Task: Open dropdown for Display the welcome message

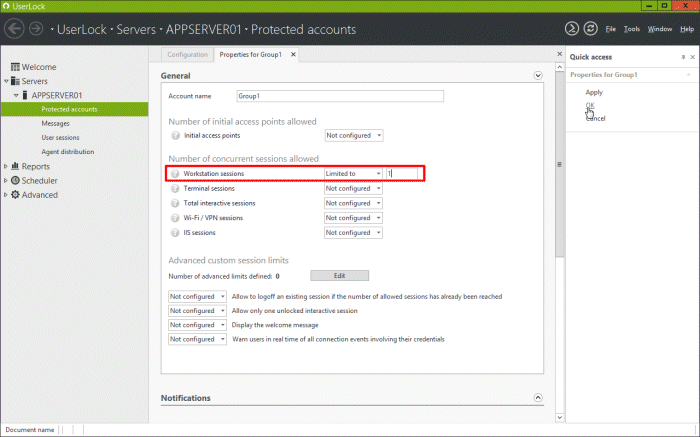Action: (x=197, y=325)
